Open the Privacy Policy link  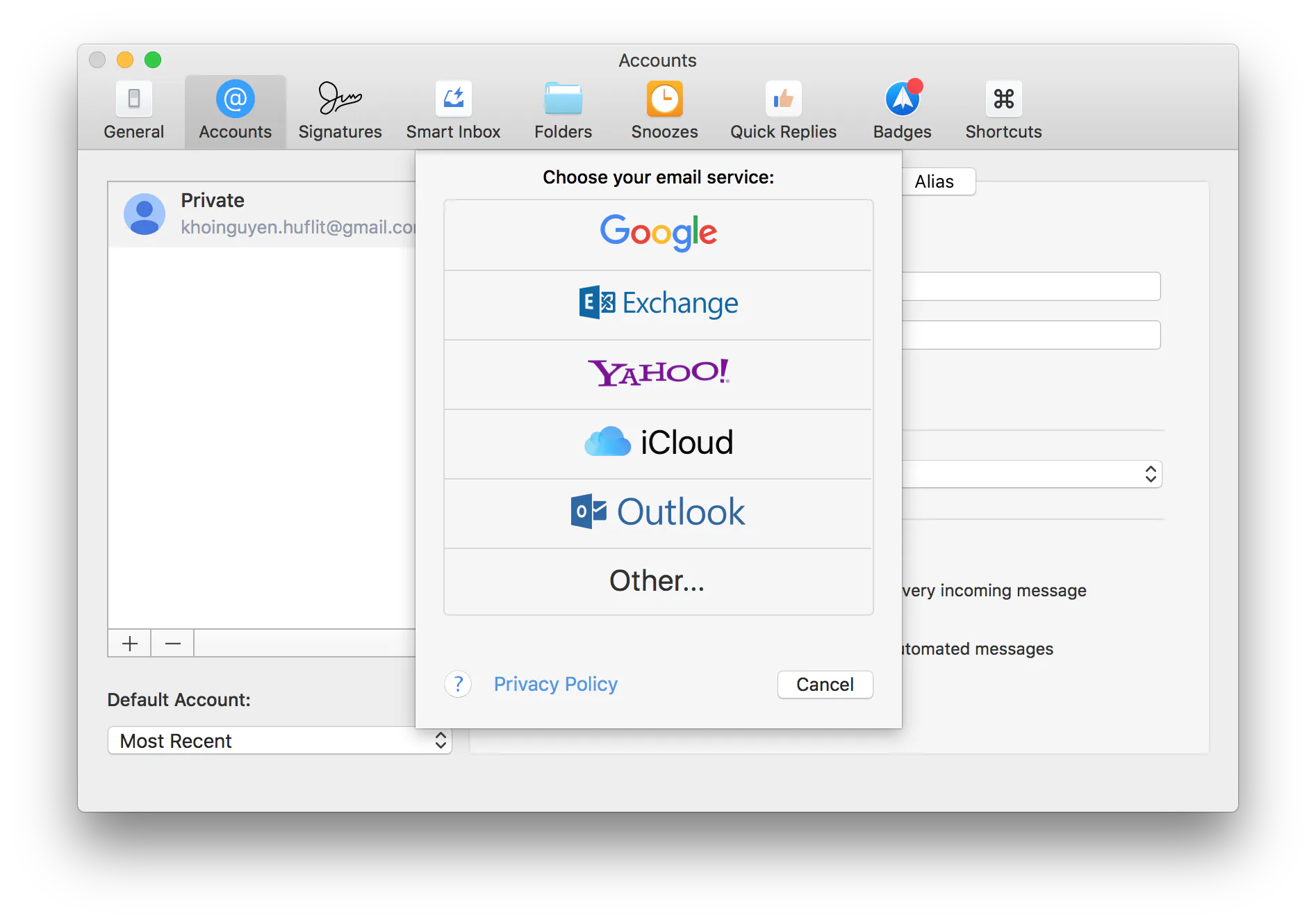pos(555,684)
